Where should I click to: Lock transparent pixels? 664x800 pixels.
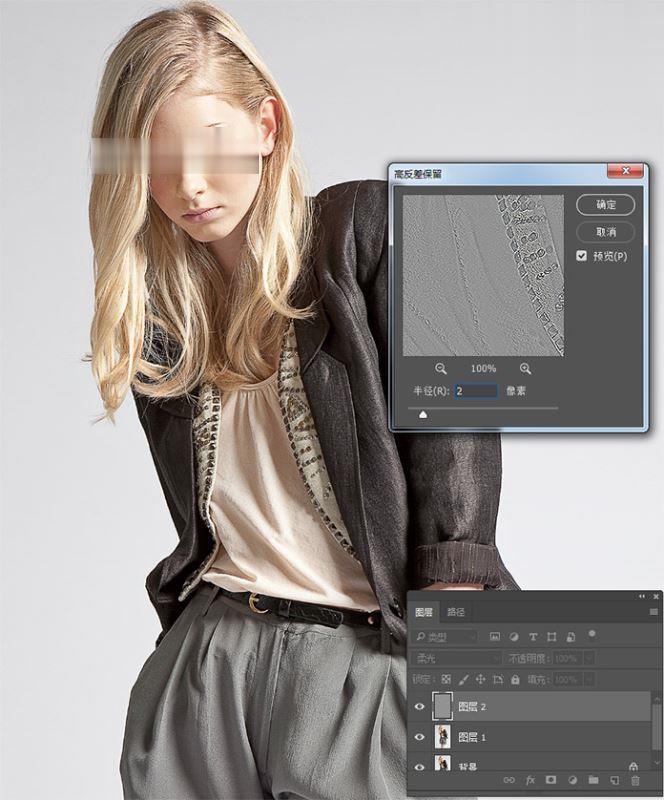click(x=446, y=680)
